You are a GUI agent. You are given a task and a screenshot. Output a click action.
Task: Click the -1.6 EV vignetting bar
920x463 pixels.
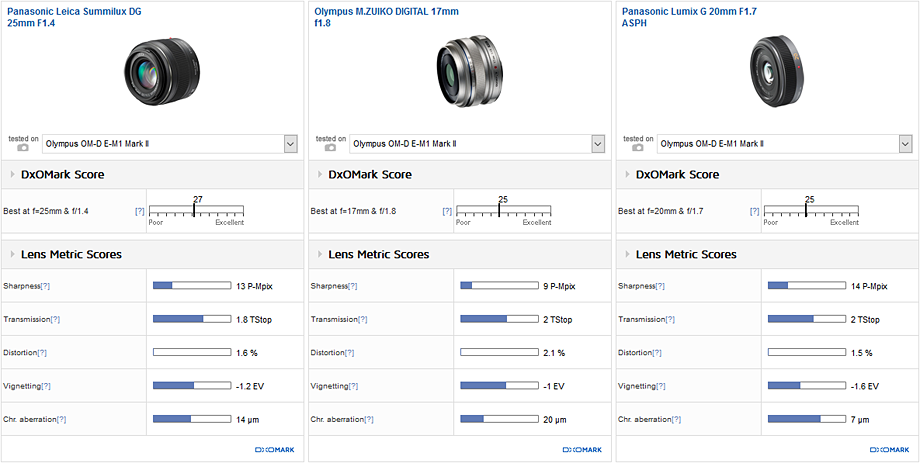[807, 386]
